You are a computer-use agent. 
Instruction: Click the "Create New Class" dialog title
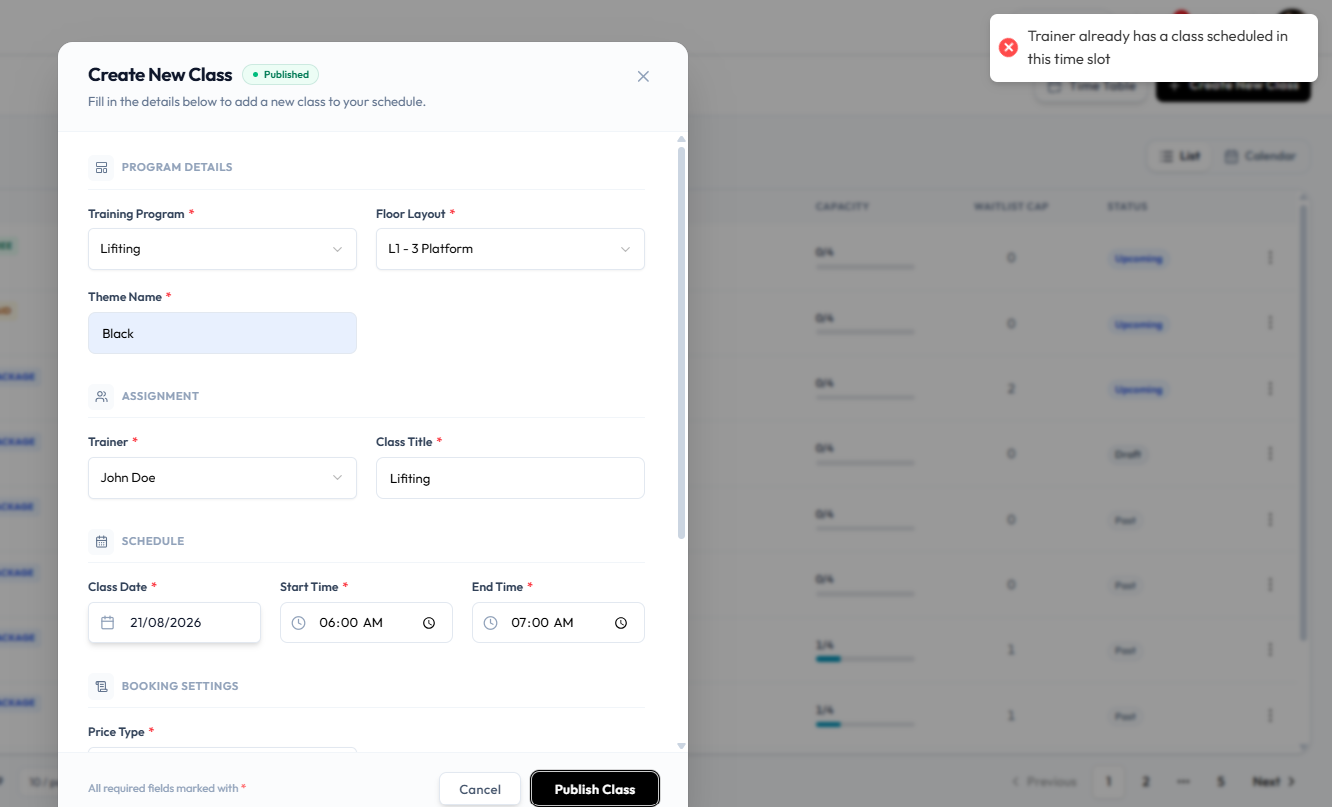[160, 75]
